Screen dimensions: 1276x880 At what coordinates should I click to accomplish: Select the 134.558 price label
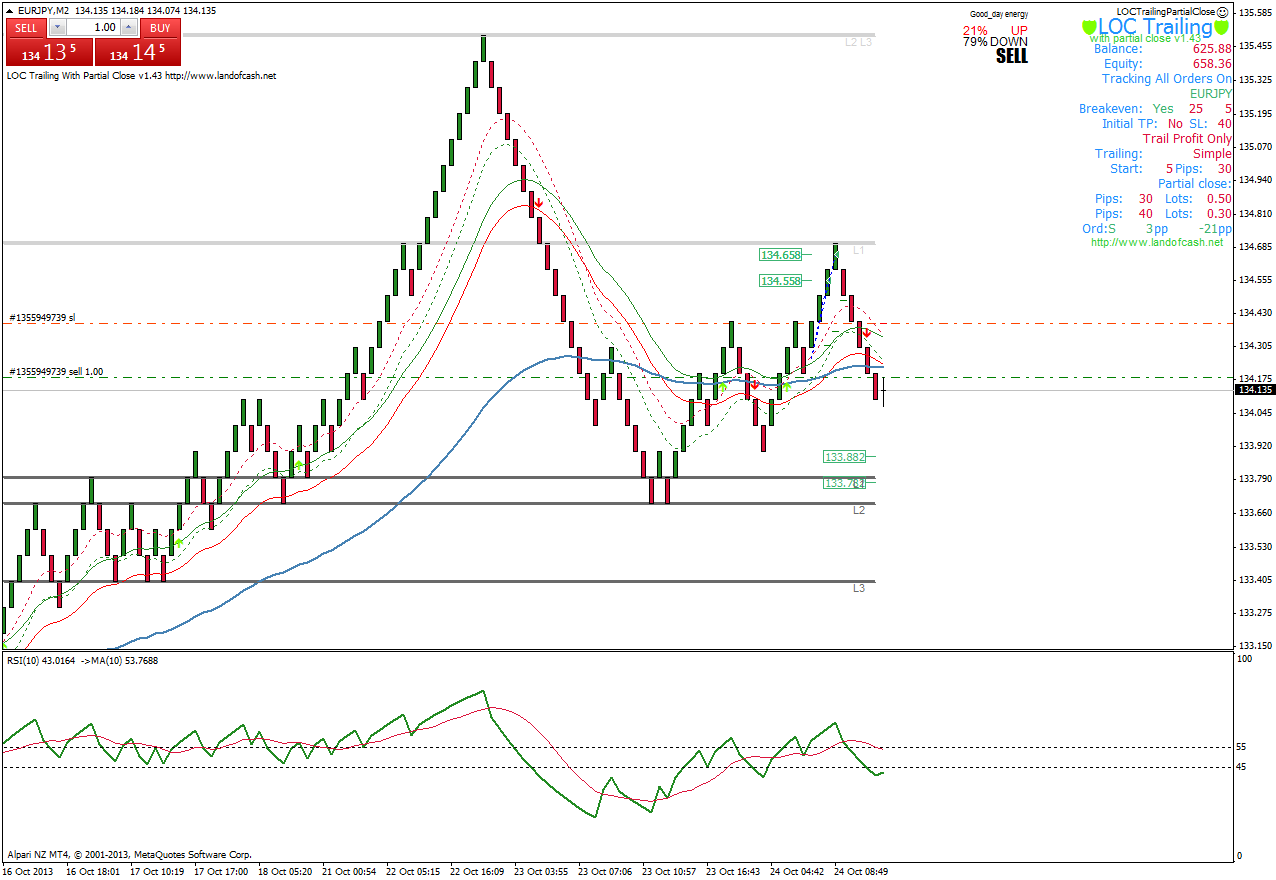tap(780, 281)
